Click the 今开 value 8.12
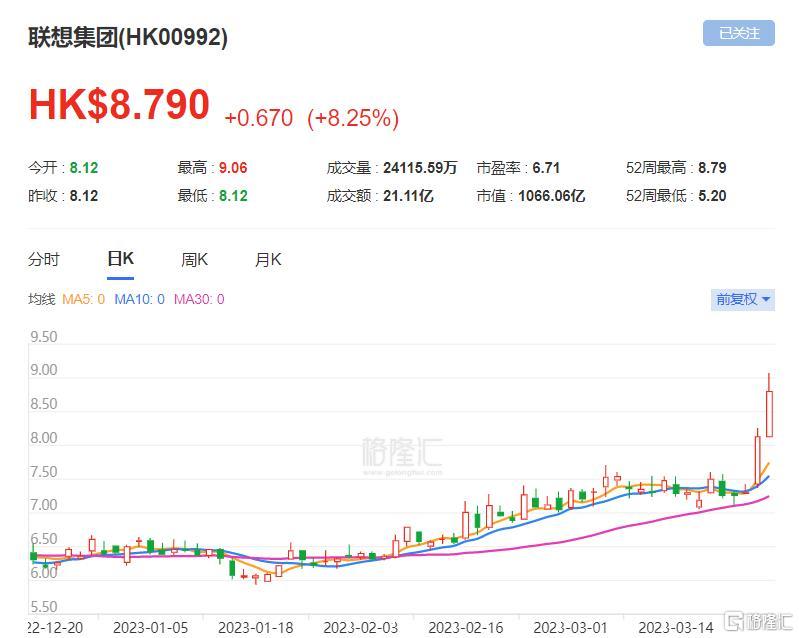799x638 pixels. [84, 168]
